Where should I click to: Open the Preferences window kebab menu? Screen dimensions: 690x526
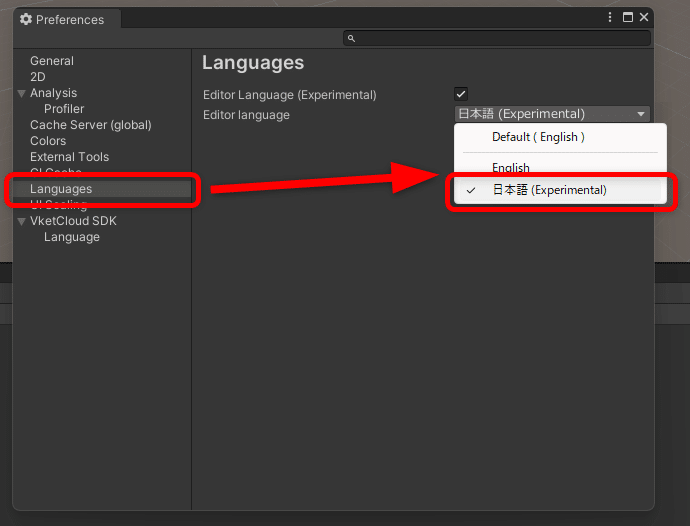[x=611, y=17]
